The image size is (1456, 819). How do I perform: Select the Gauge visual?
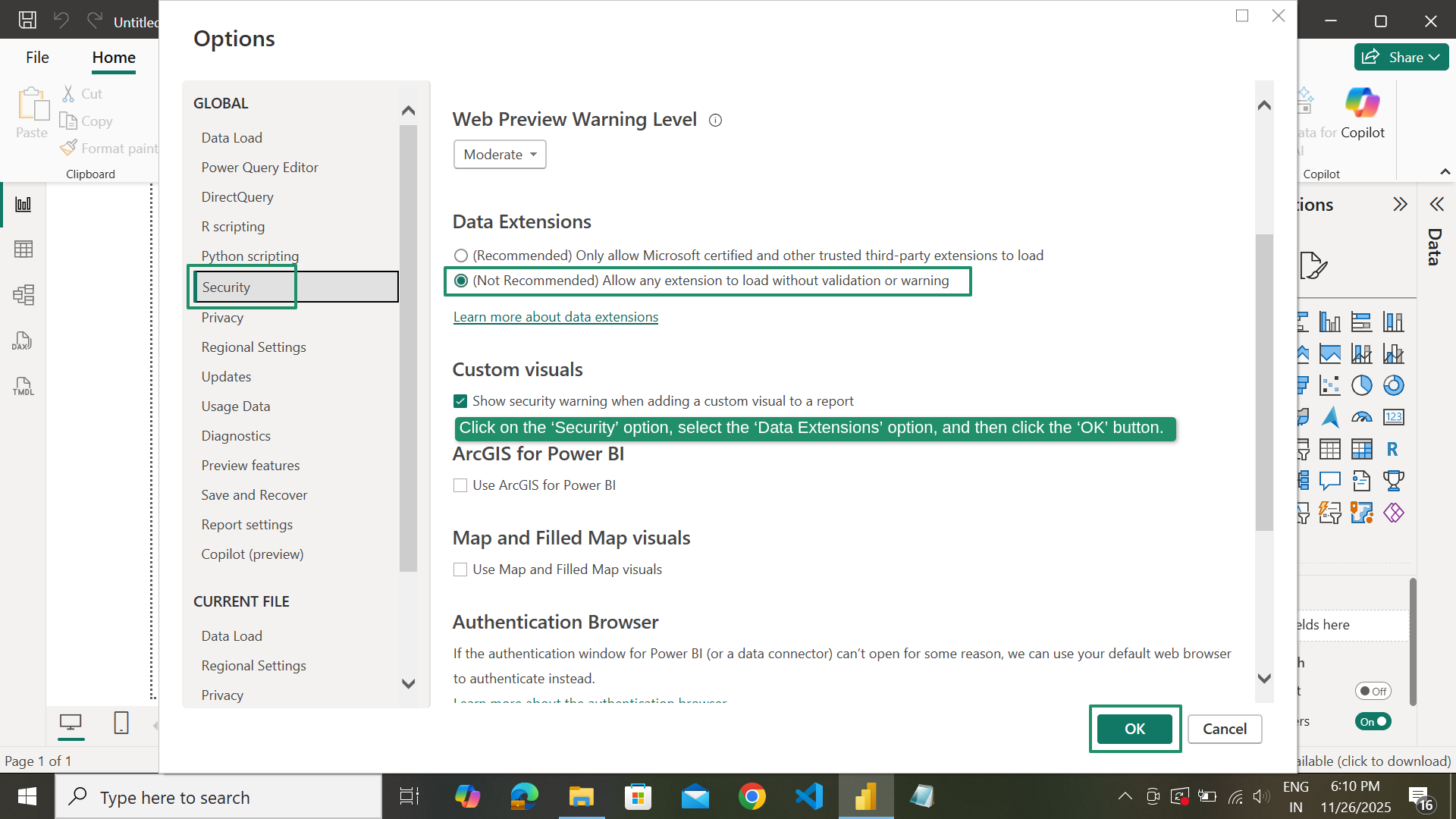click(1362, 417)
